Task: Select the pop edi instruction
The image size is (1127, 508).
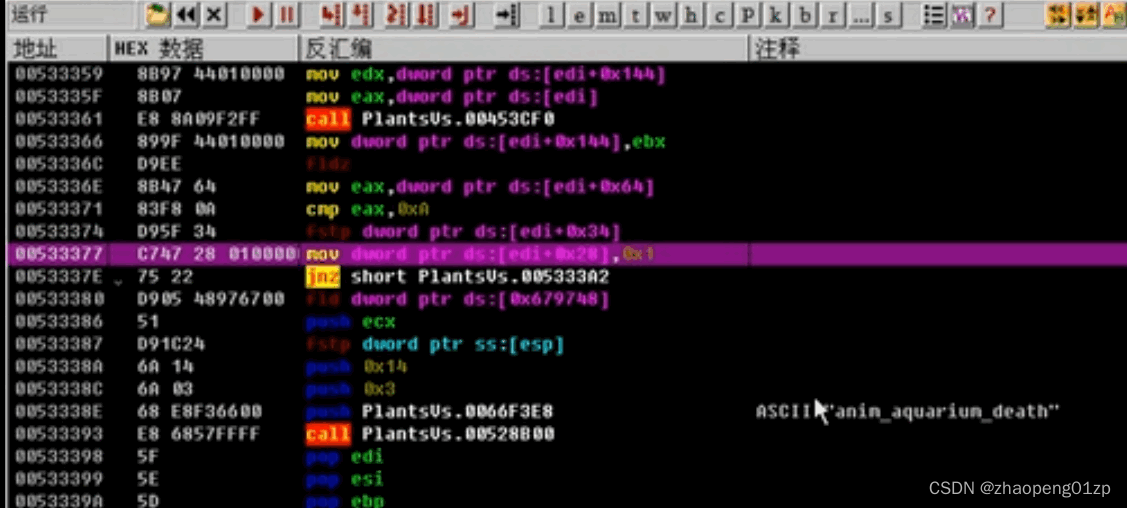Action: tap(344, 456)
